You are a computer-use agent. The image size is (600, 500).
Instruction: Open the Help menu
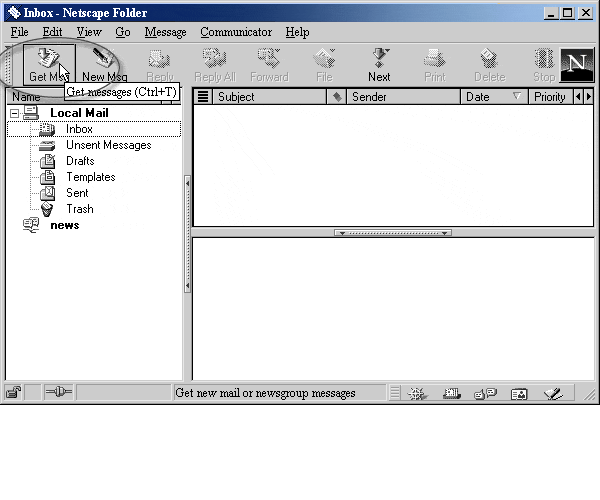(x=297, y=32)
